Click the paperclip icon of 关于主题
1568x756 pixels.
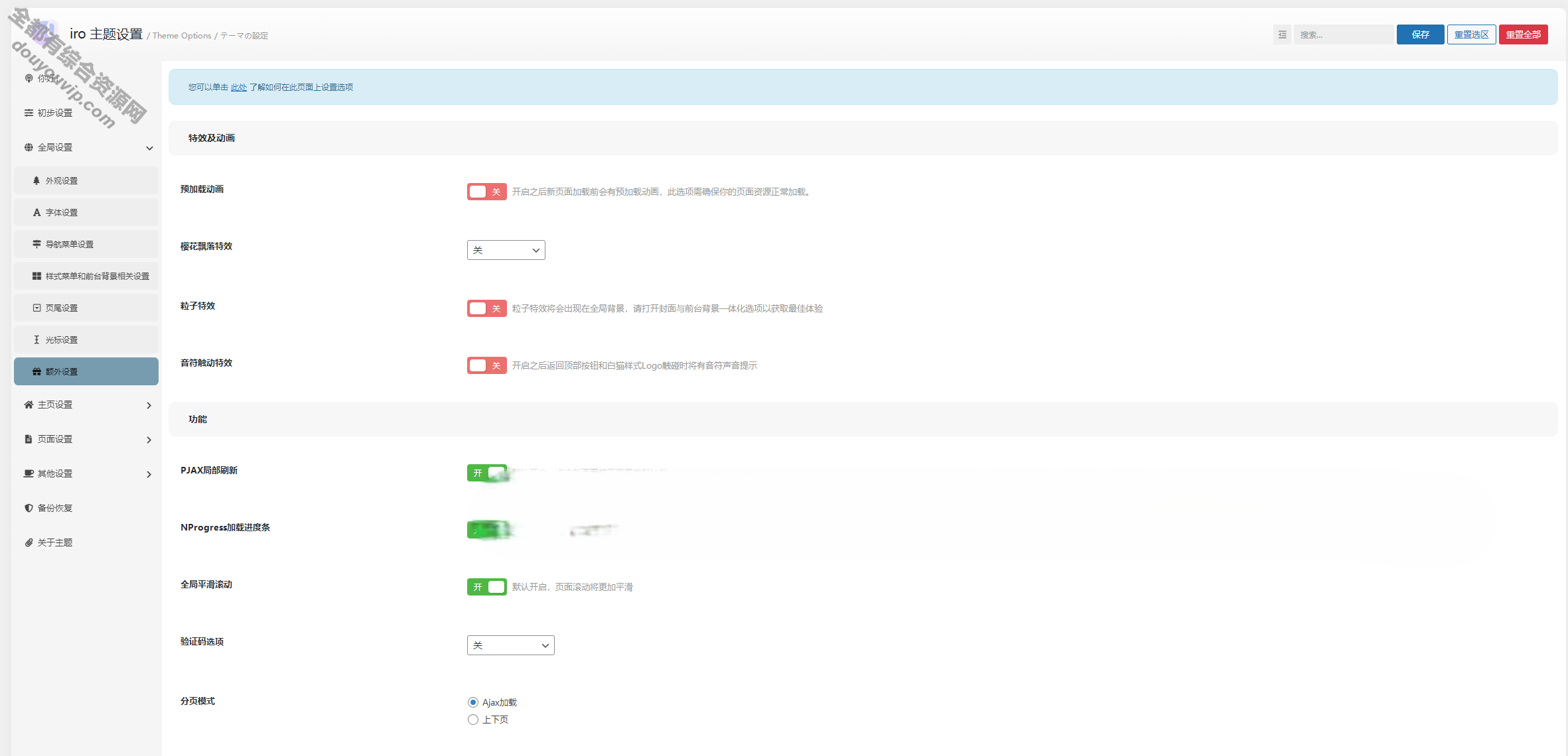click(29, 542)
